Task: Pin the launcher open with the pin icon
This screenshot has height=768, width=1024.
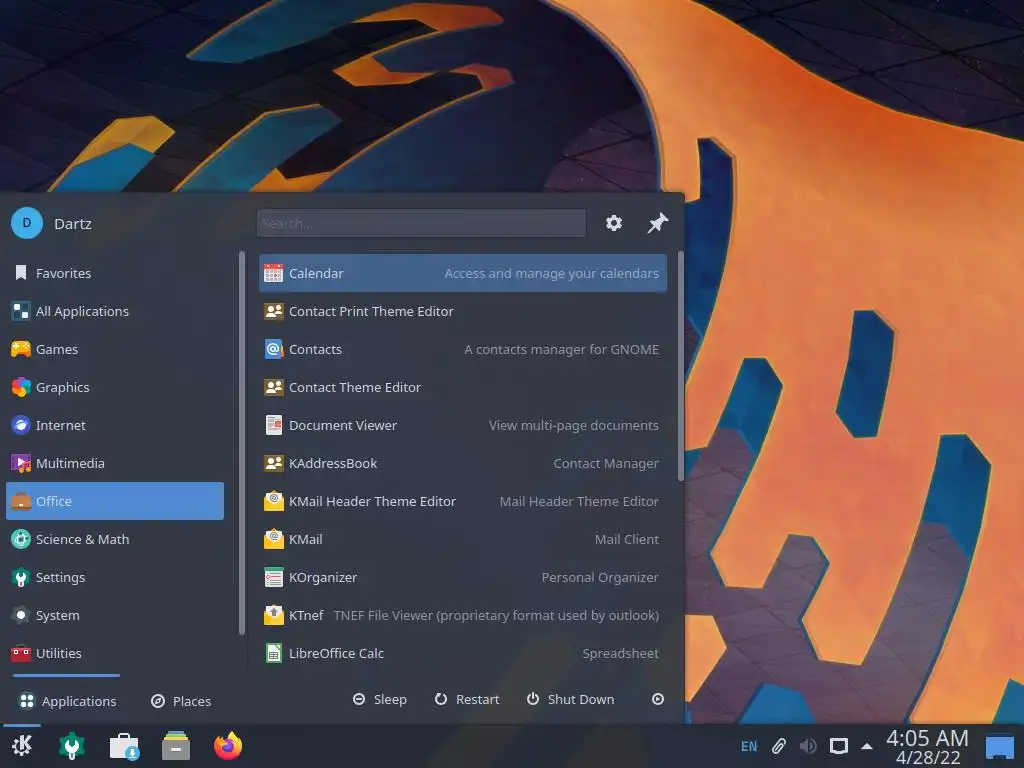Action: (x=658, y=223)
